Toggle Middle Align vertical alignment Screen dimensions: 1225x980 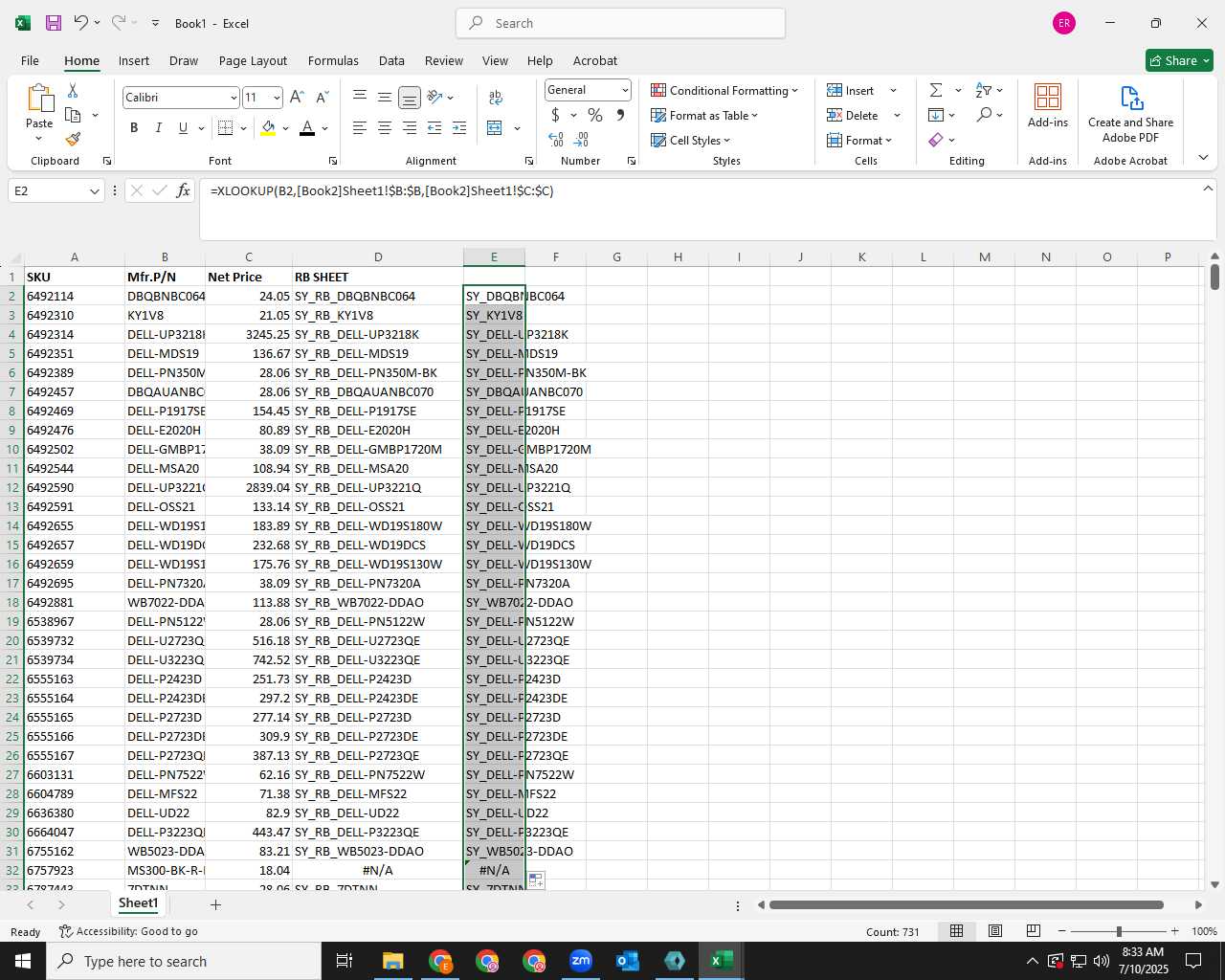pos(385,97)
